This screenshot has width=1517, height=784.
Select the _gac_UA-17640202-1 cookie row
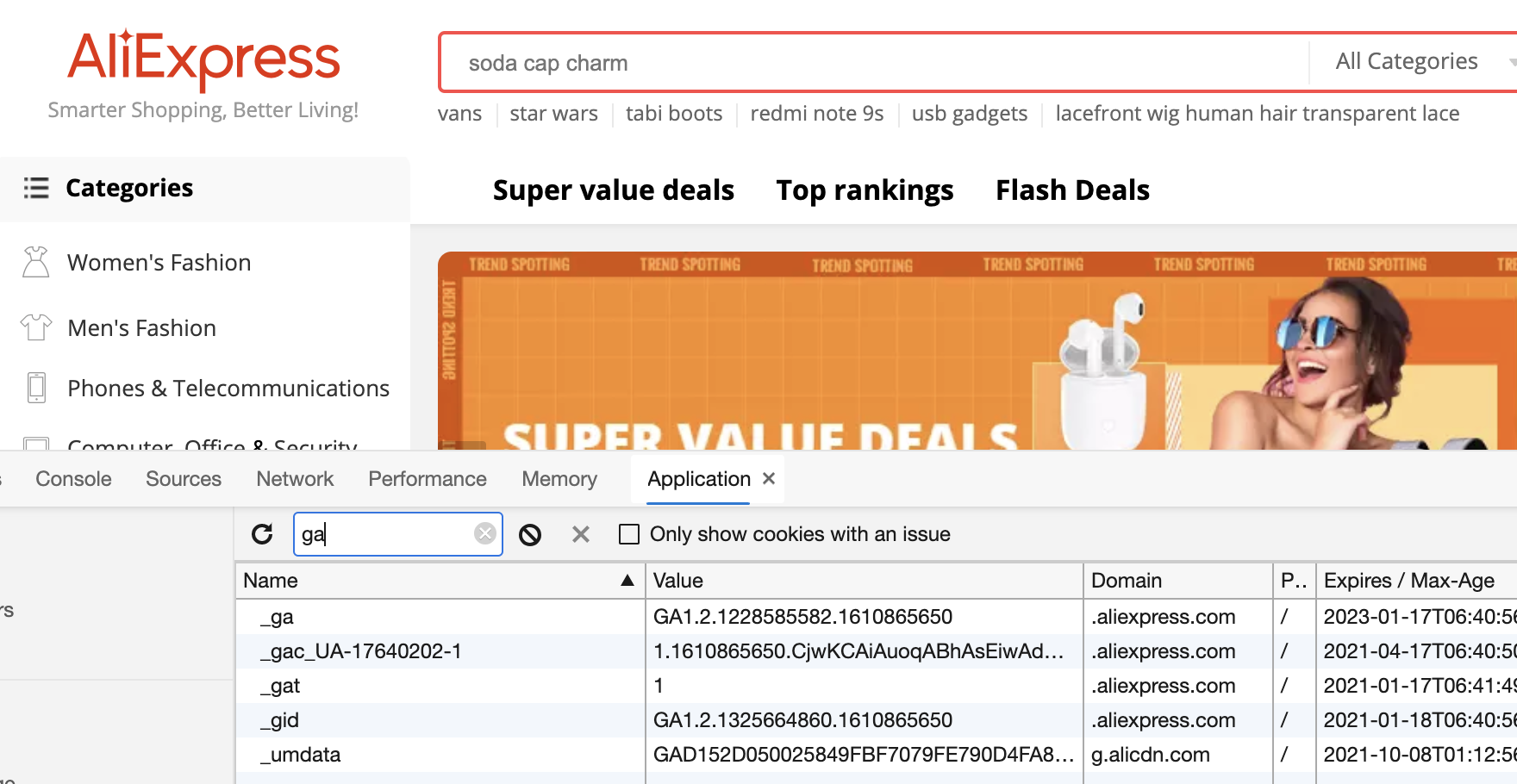point(877,651)
